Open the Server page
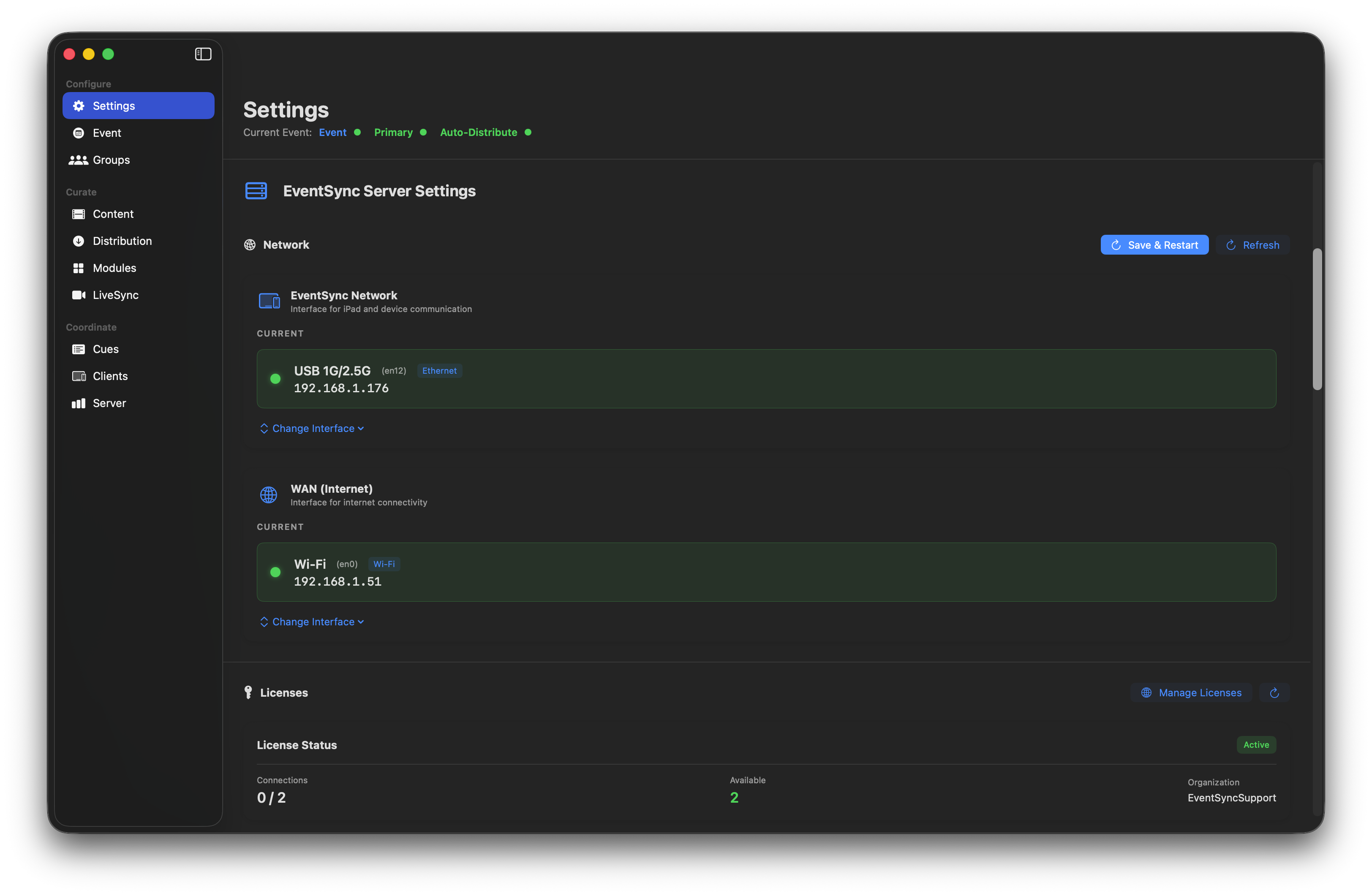This screenshot has height=896, width=1372. click(x=139, y=403)
